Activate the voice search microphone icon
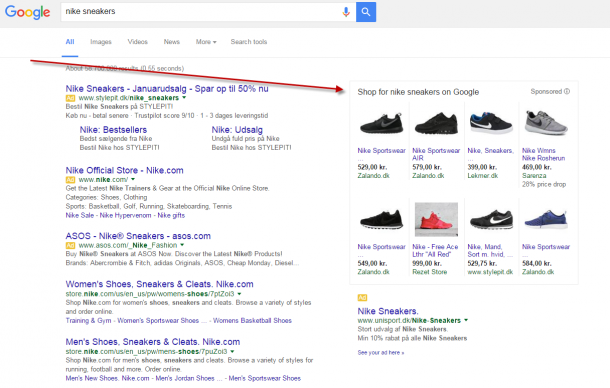This screenshot has height=388, width=610. pos(346,12)
